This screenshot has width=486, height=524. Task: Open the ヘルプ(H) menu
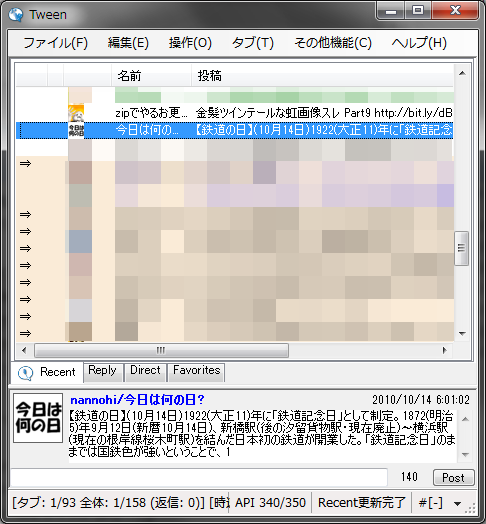[x=419, y=43]
